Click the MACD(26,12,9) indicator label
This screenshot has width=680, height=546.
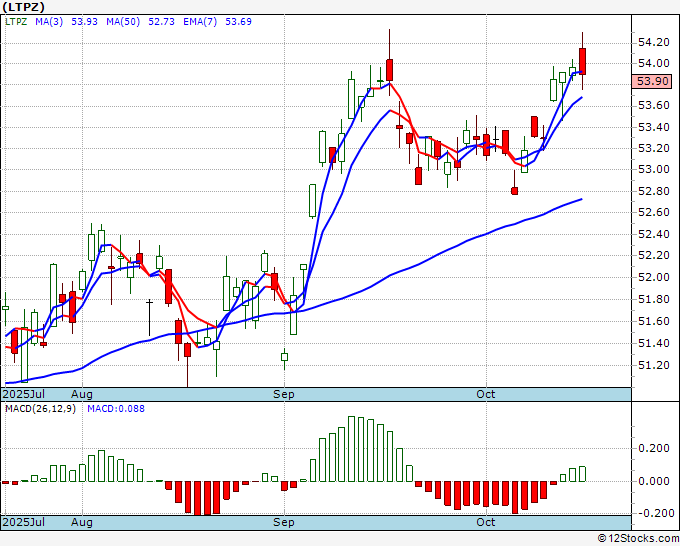(x=40, y=409)
